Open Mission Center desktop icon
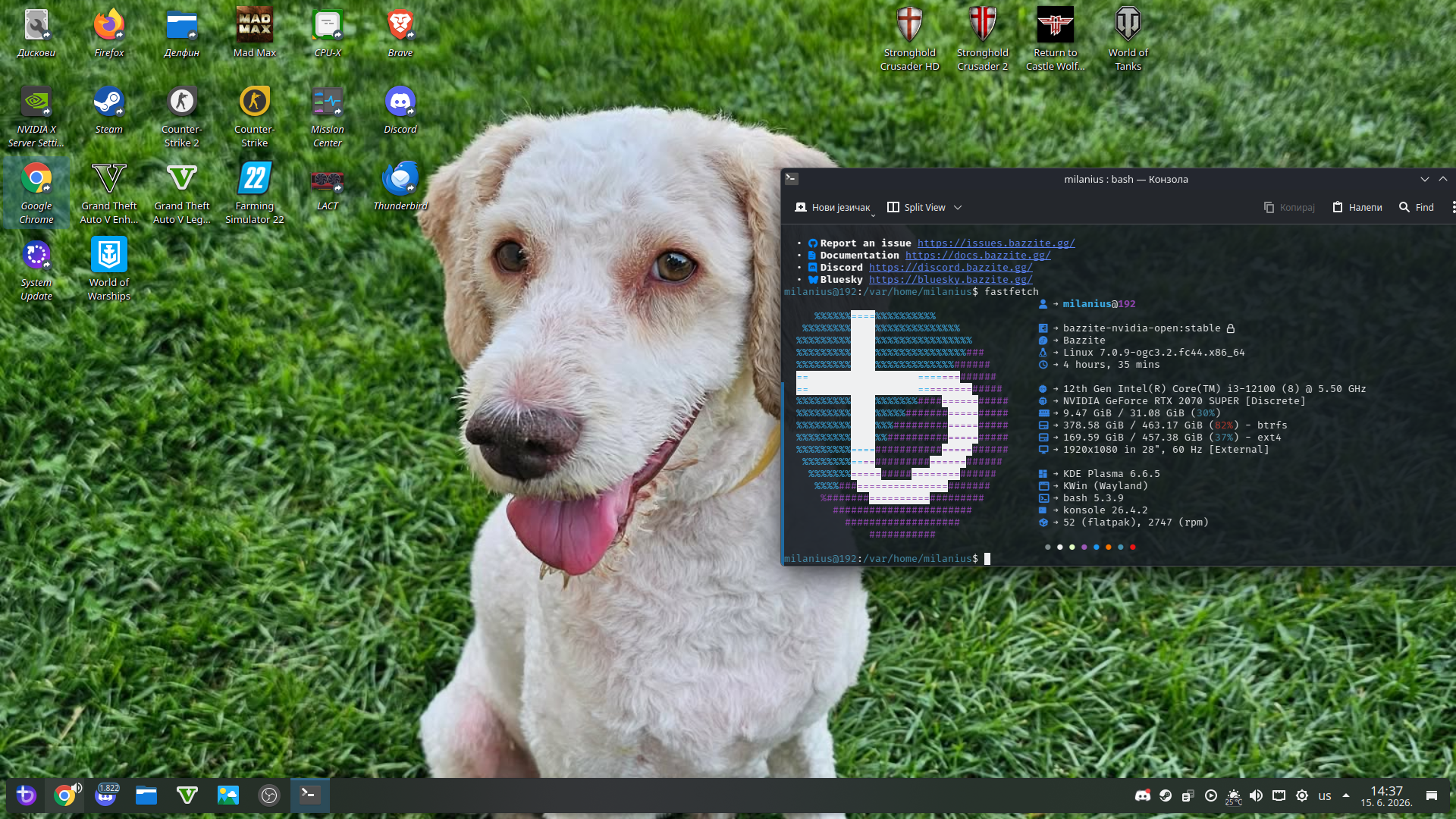 328,117
